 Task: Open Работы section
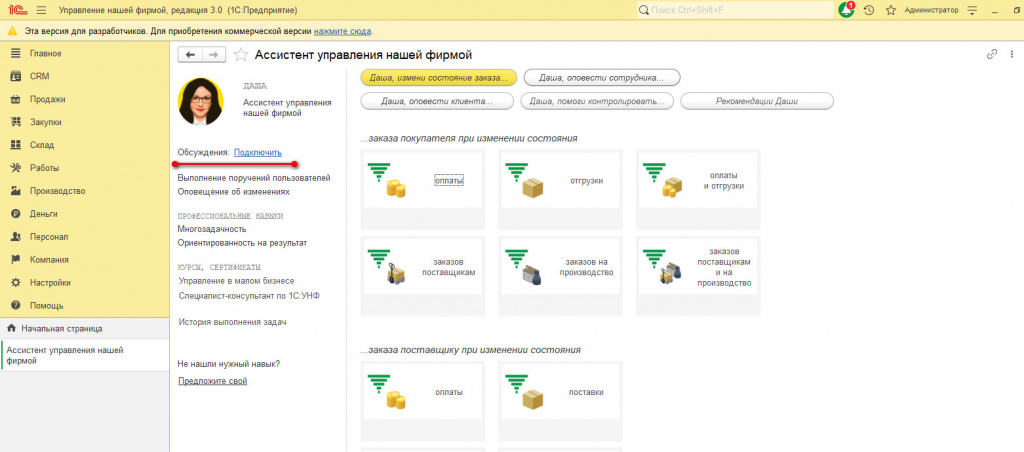coord(44,168)
